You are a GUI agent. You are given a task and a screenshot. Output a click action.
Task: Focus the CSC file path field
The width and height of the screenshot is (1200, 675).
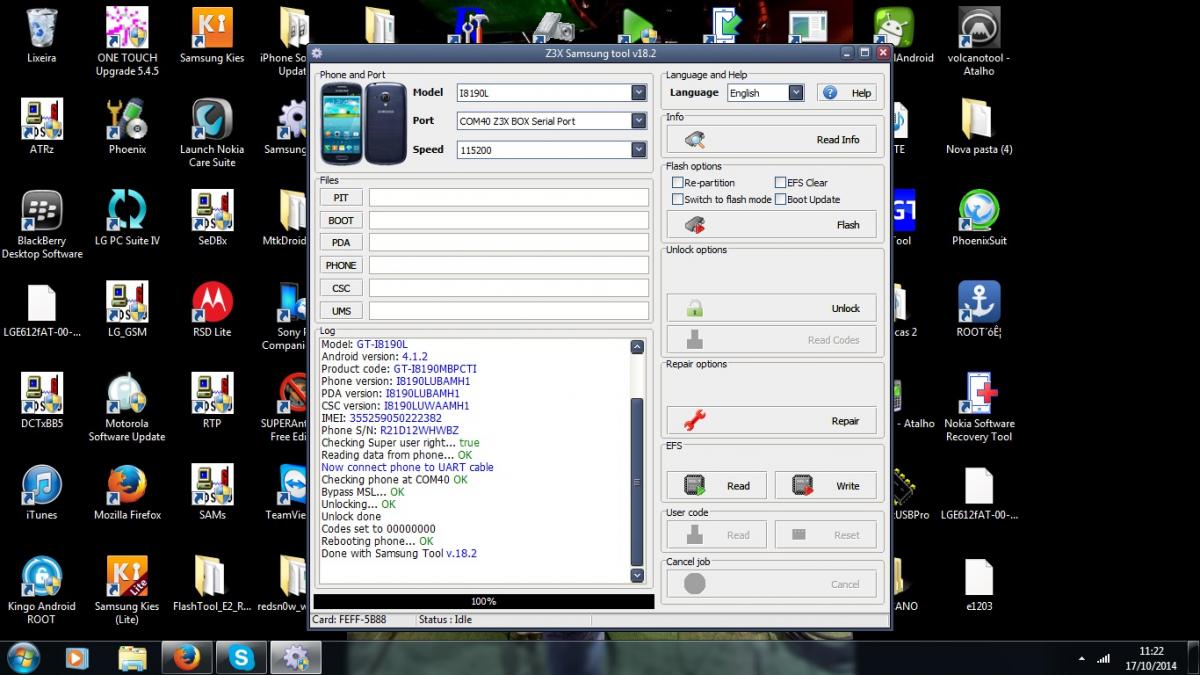point(509,288)
